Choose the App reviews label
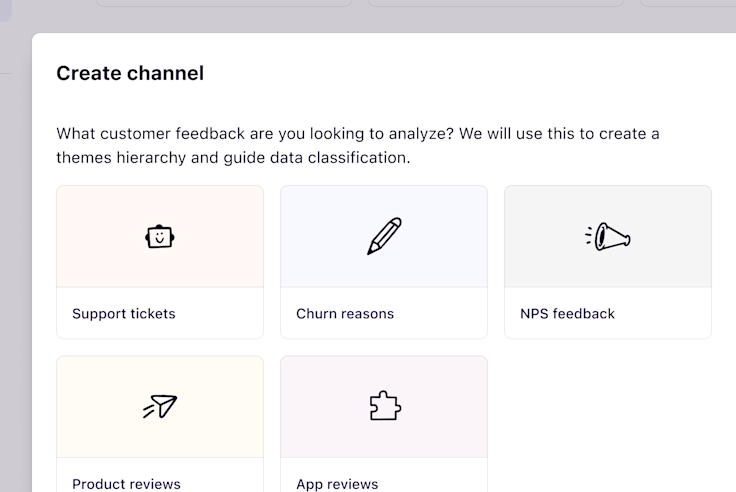 point(337,484)
